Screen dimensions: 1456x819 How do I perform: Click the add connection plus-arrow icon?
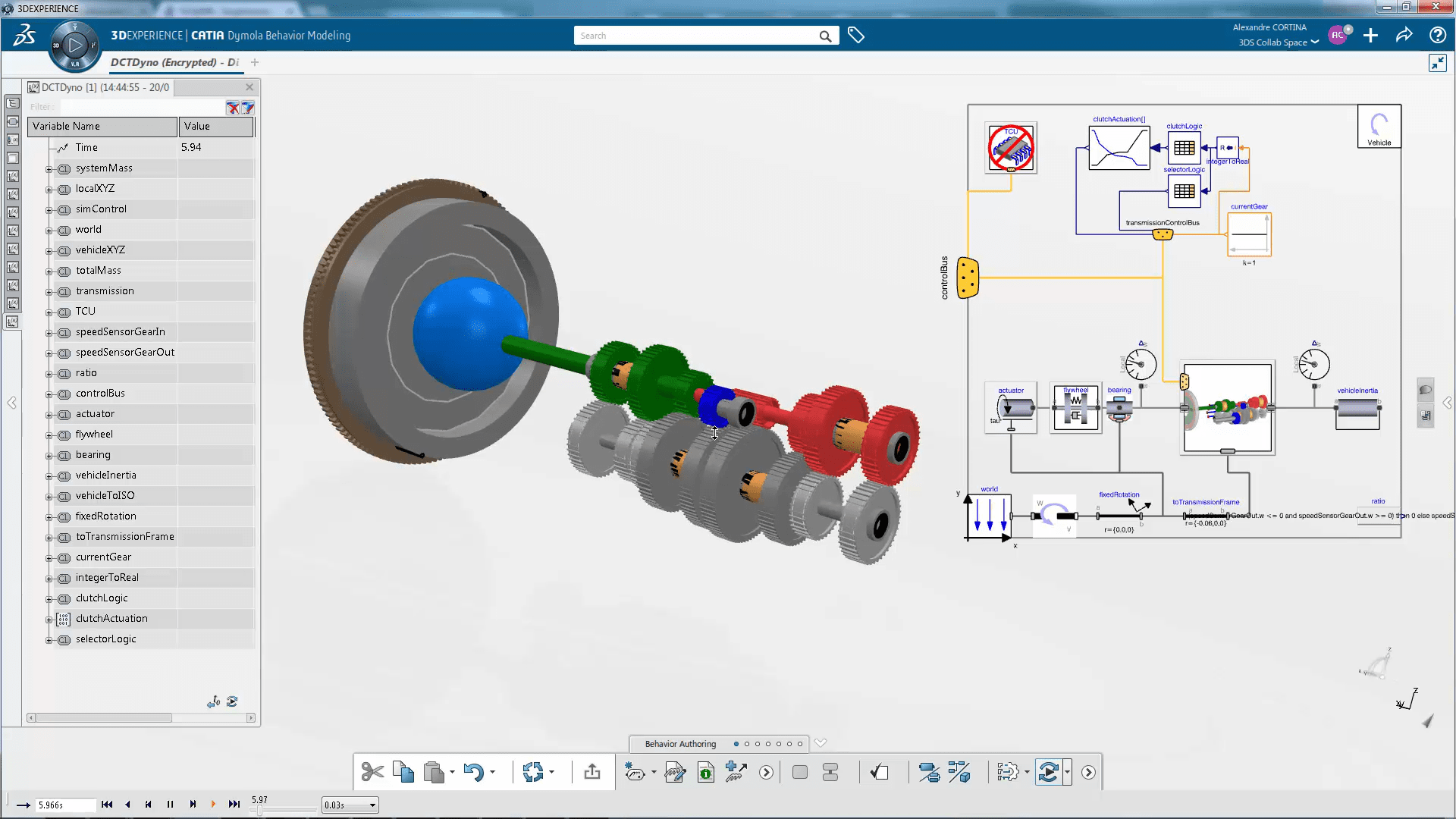click(736, 772)
